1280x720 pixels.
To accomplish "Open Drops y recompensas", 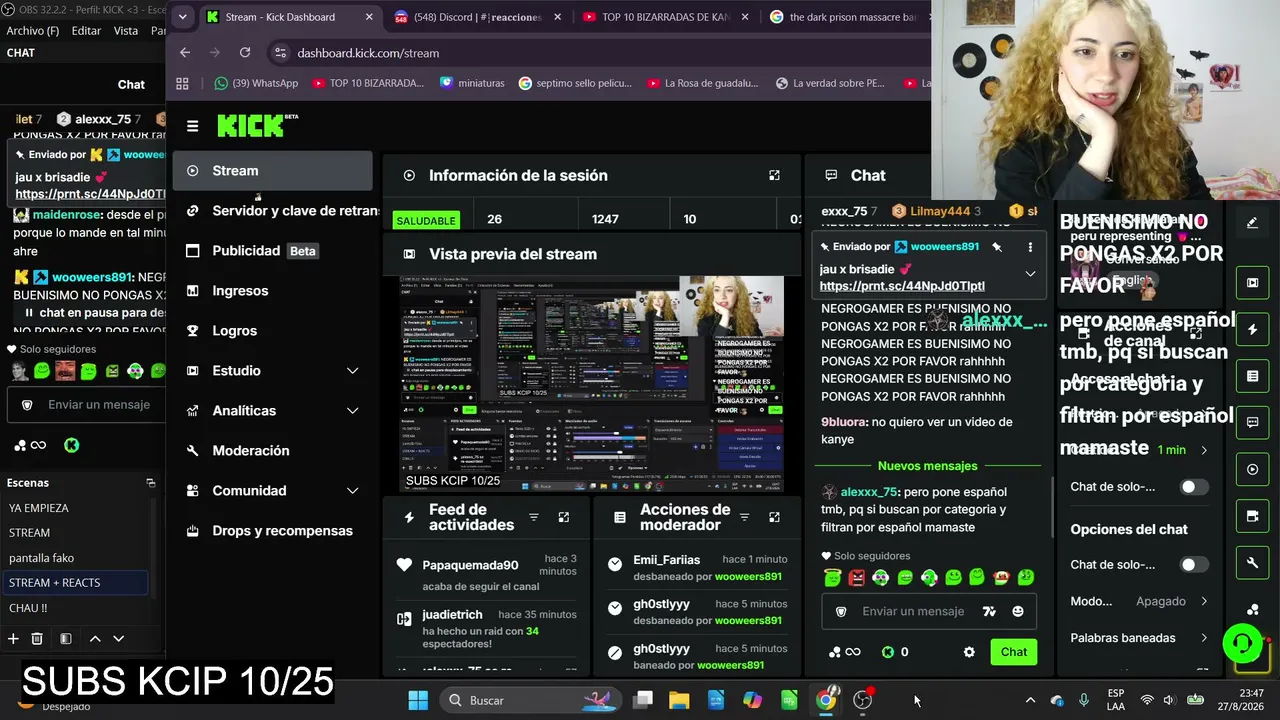I will coord(272,531).
